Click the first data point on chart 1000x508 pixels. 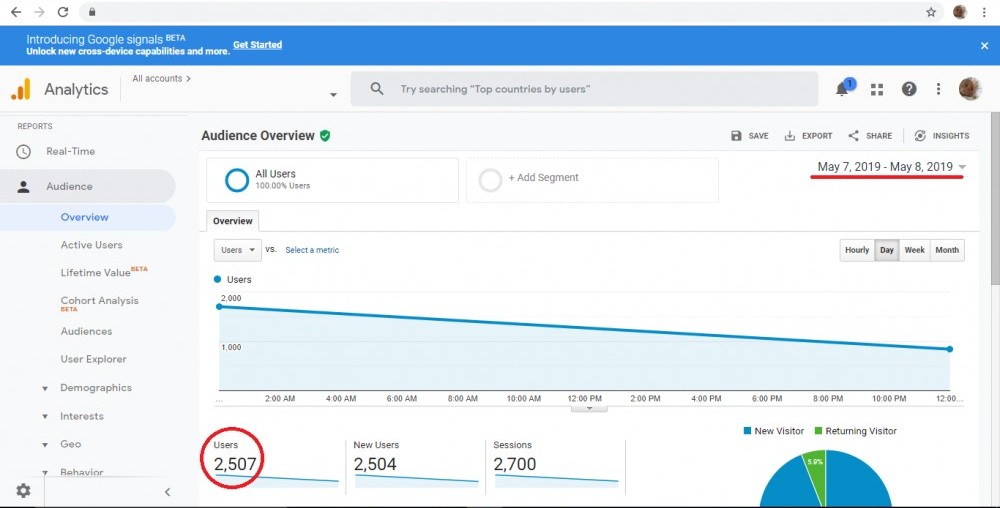pos(219,307)
